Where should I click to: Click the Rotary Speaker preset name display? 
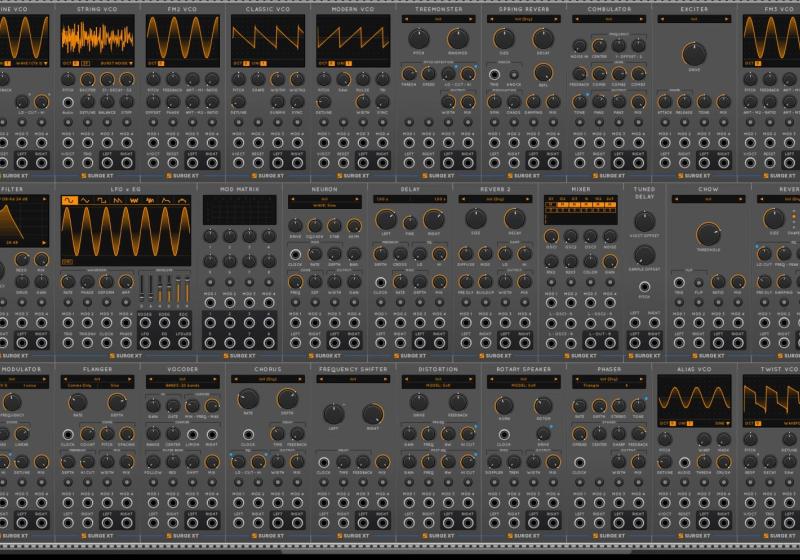(523, 379)
